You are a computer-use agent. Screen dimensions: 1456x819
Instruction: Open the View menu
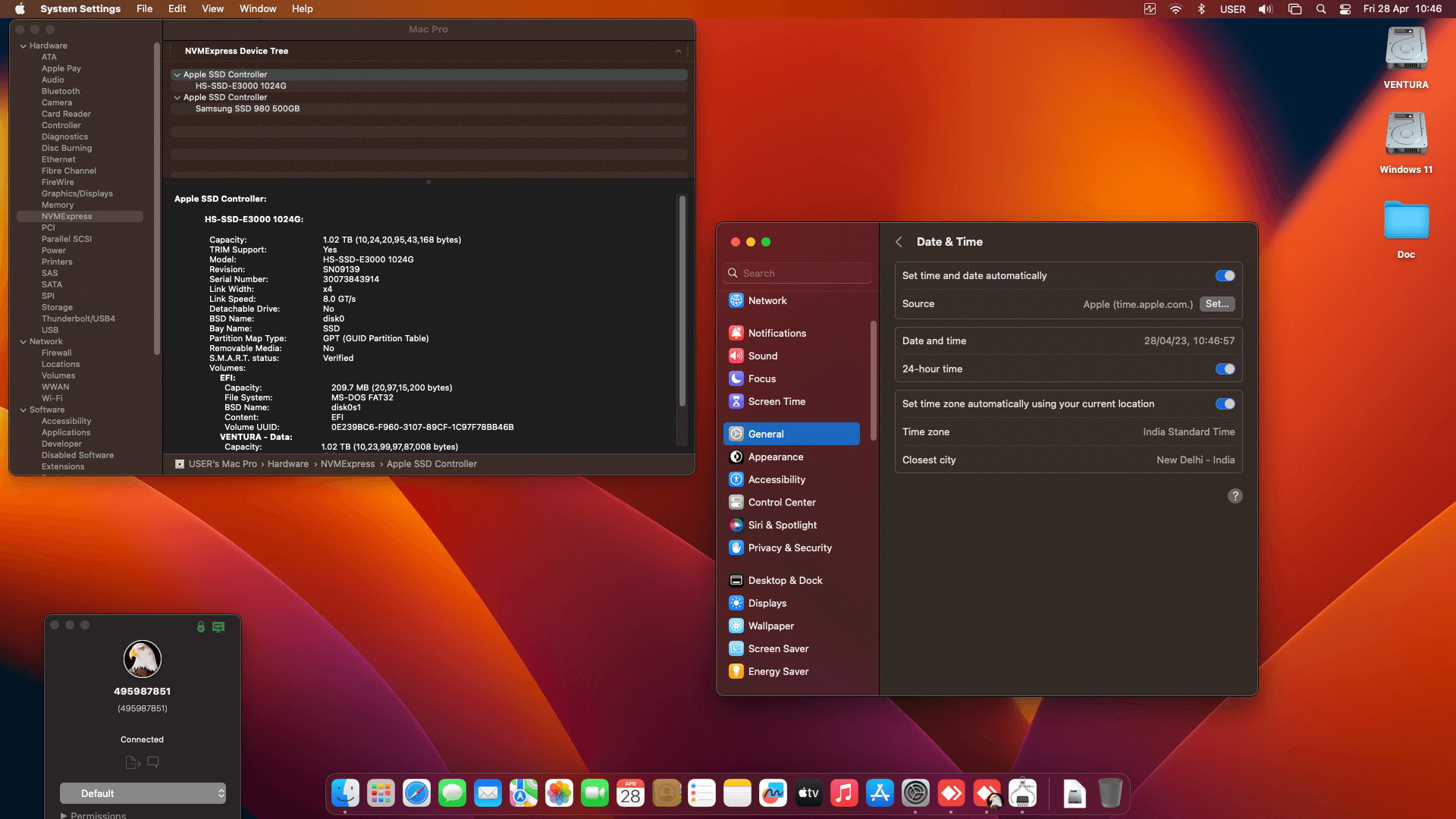(x=212, y=9)
